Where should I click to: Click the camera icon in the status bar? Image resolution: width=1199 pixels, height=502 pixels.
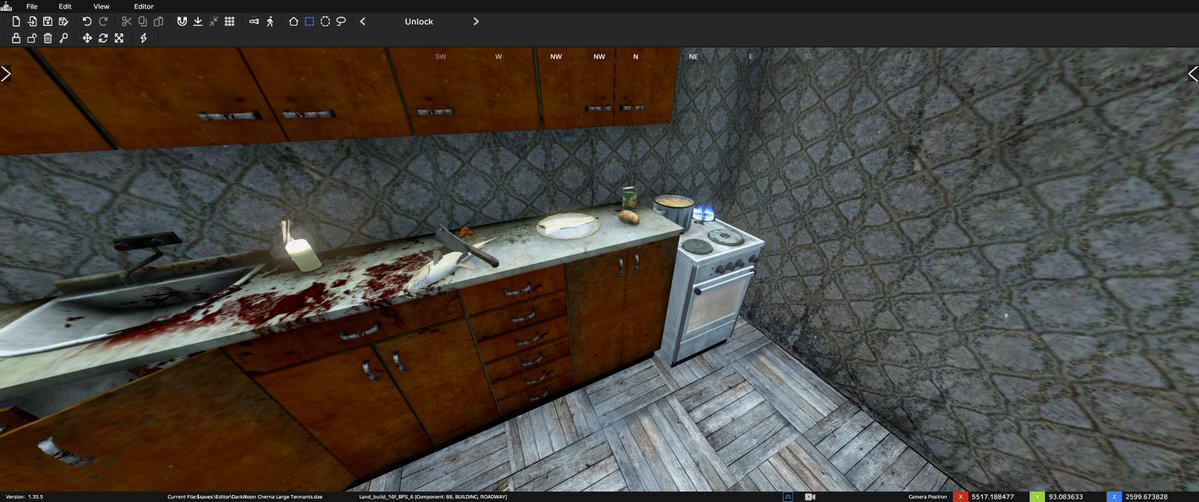point(810,497)
